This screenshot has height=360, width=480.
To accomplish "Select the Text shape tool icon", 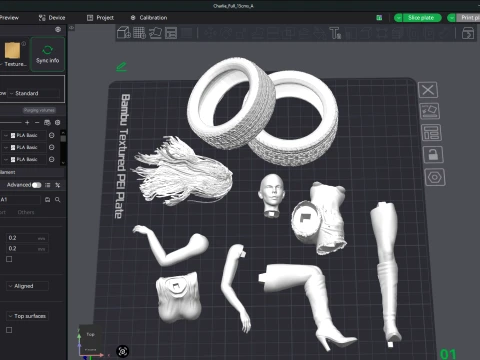I will point(335,33).
